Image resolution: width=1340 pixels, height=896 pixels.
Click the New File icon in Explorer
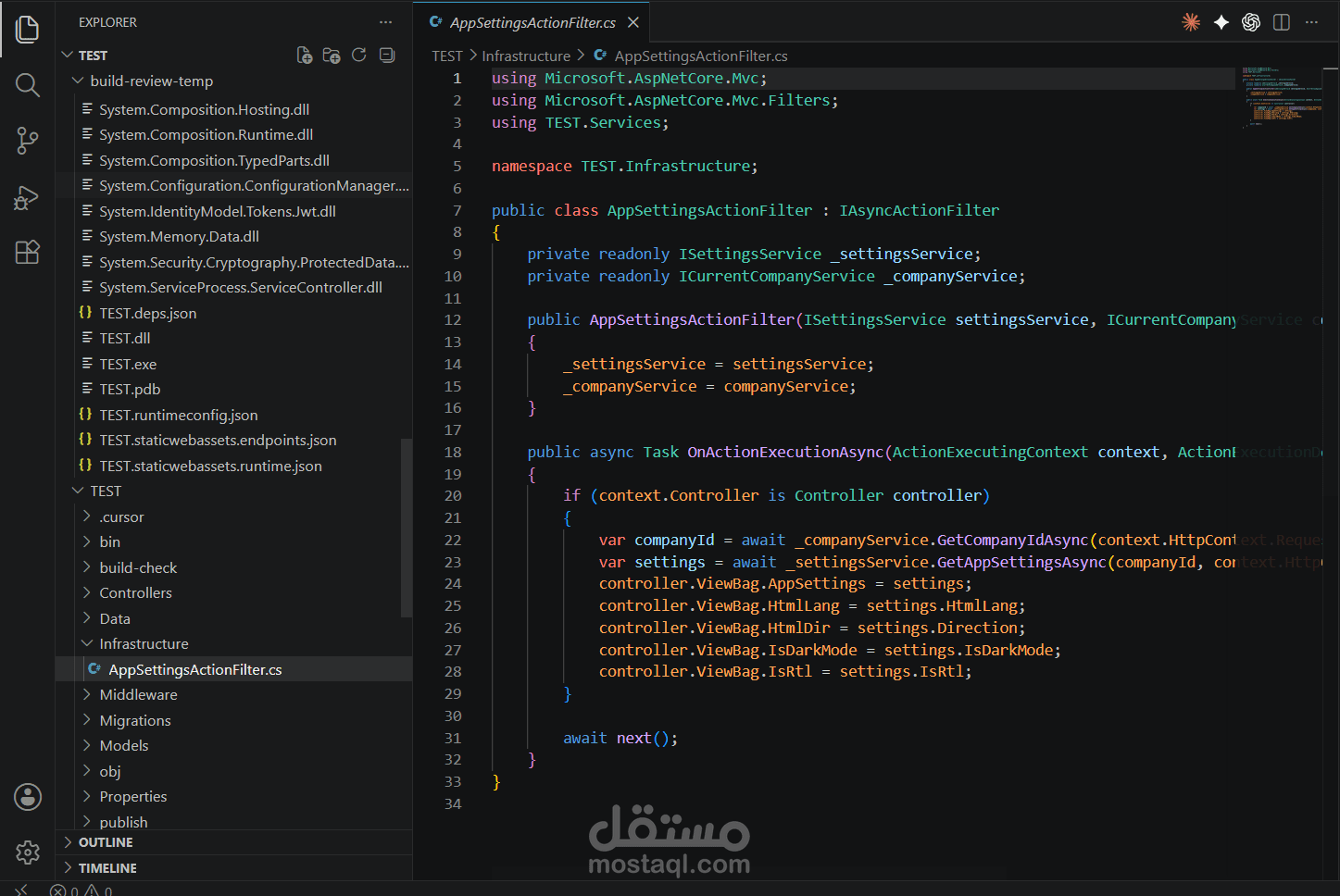click(x=304, y=56)
